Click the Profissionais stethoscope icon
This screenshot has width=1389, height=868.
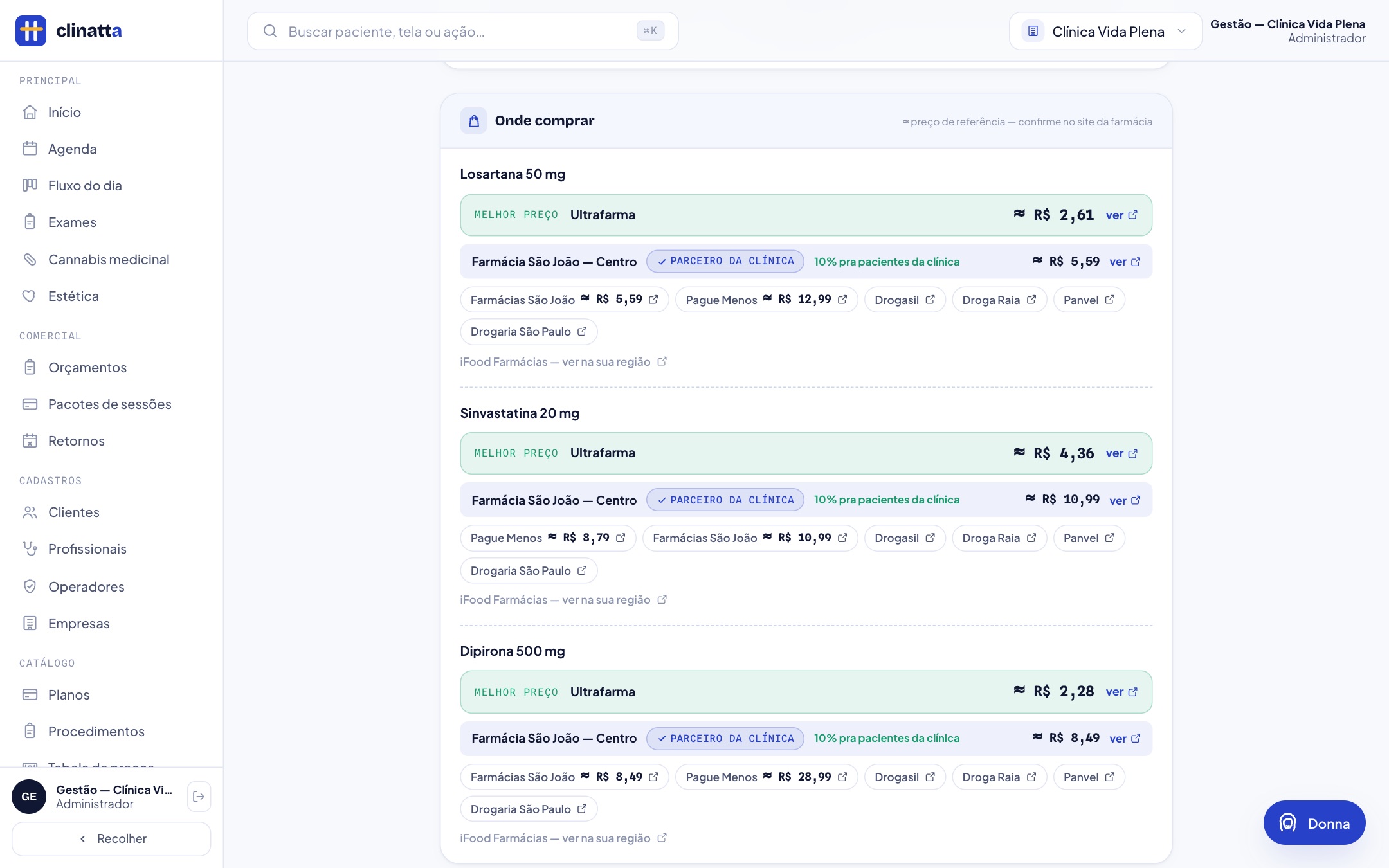30,549
